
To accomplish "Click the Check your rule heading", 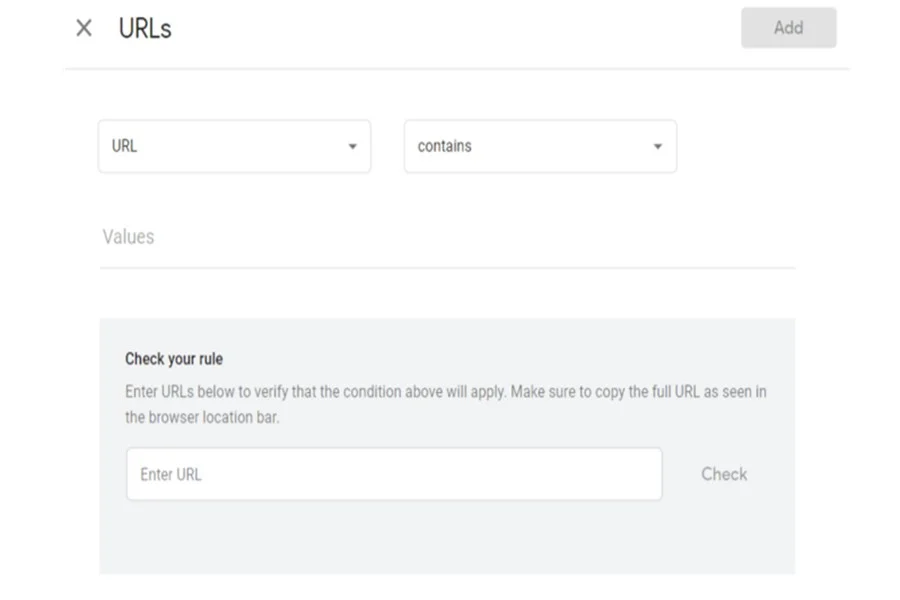I will pyautogui.click(x=174, y=359).
